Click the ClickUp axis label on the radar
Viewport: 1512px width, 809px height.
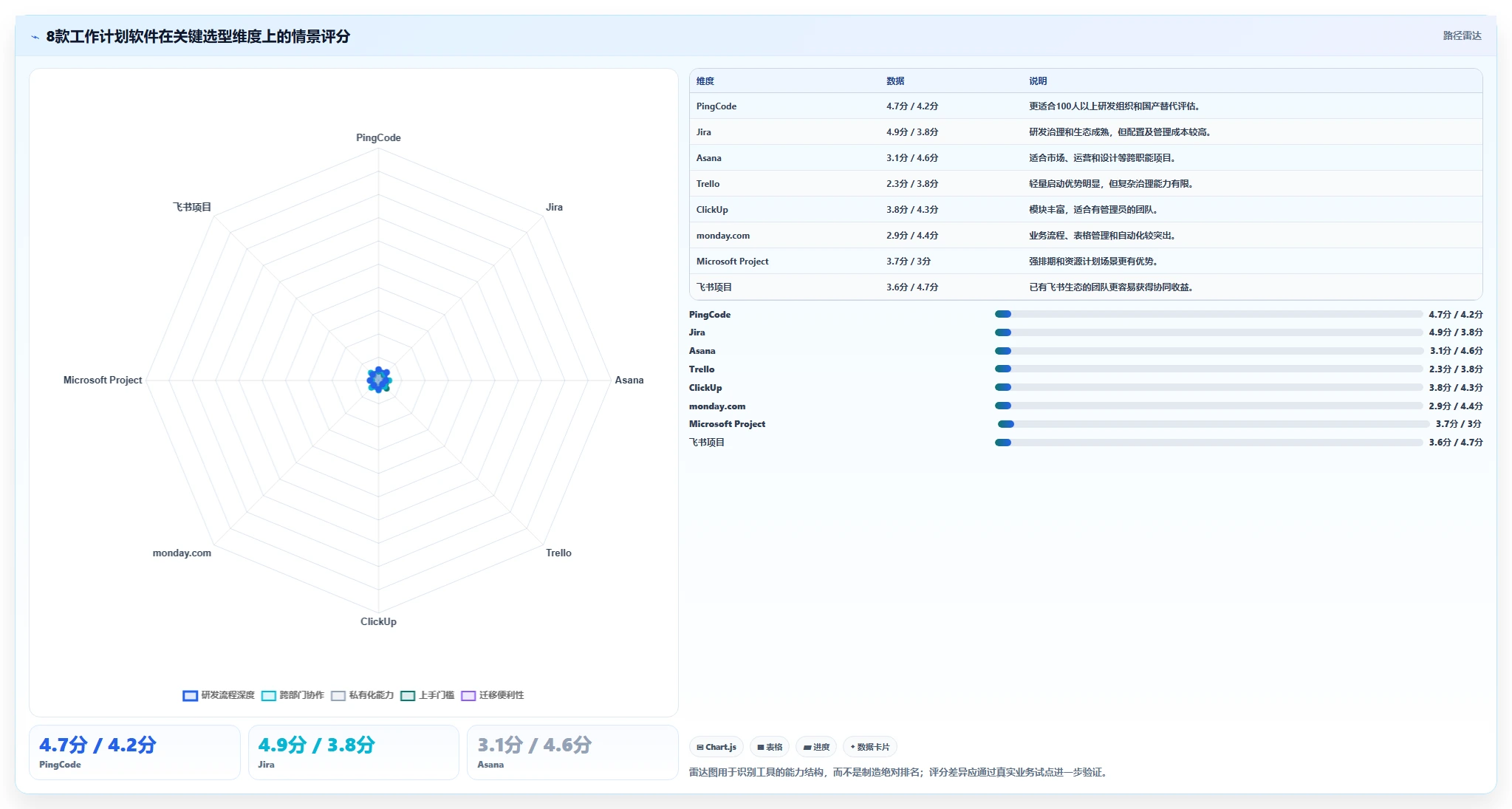tap(378, 621)
